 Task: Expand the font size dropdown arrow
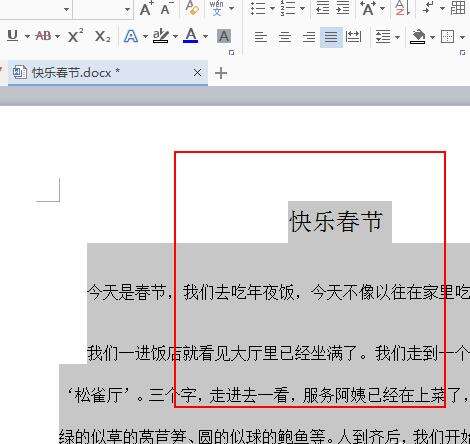tap(127, 9)
